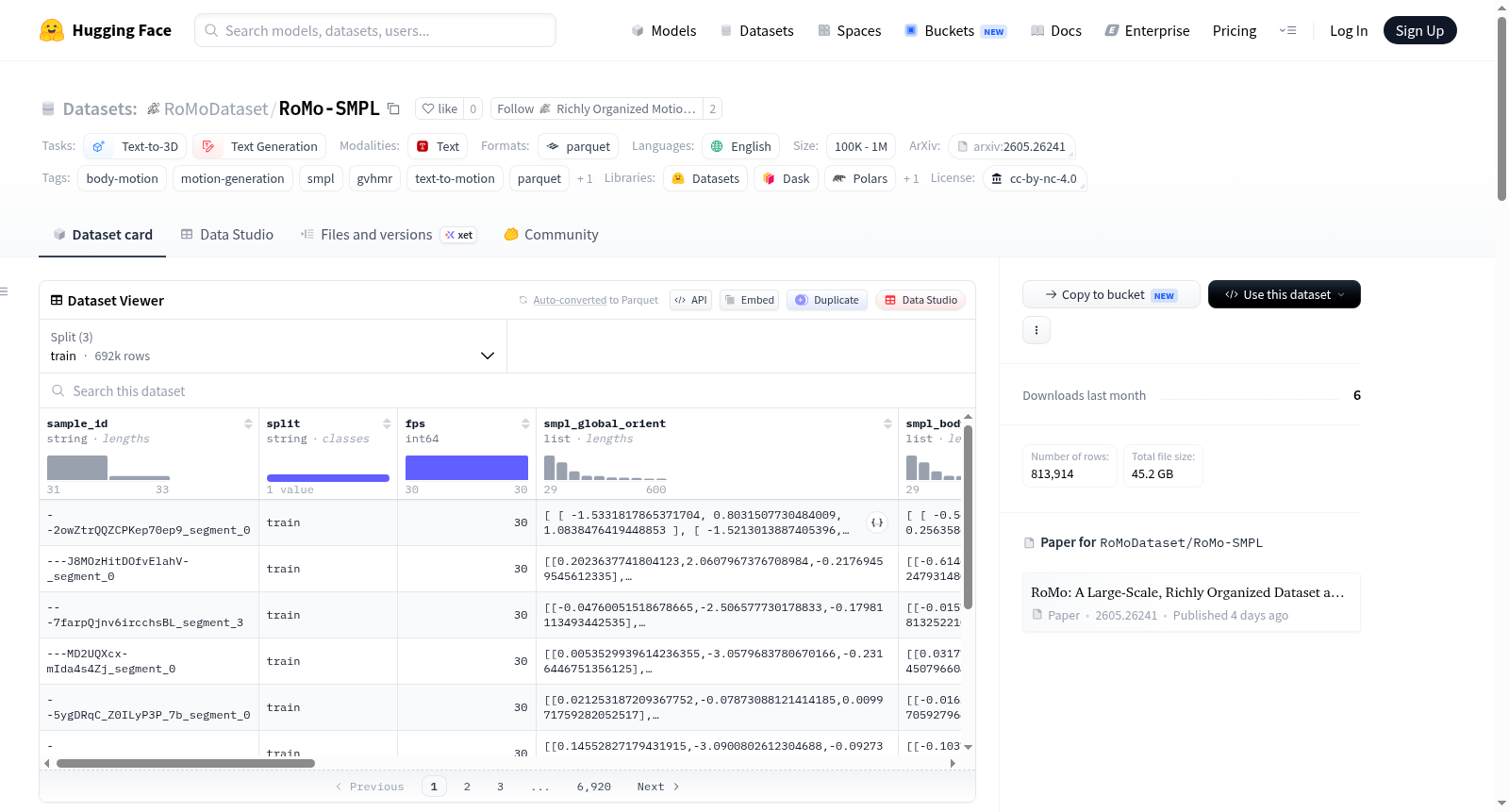Show one more hidden tag
The image size is (1509, 812).
pyautogui.click(x=585, y=179)
